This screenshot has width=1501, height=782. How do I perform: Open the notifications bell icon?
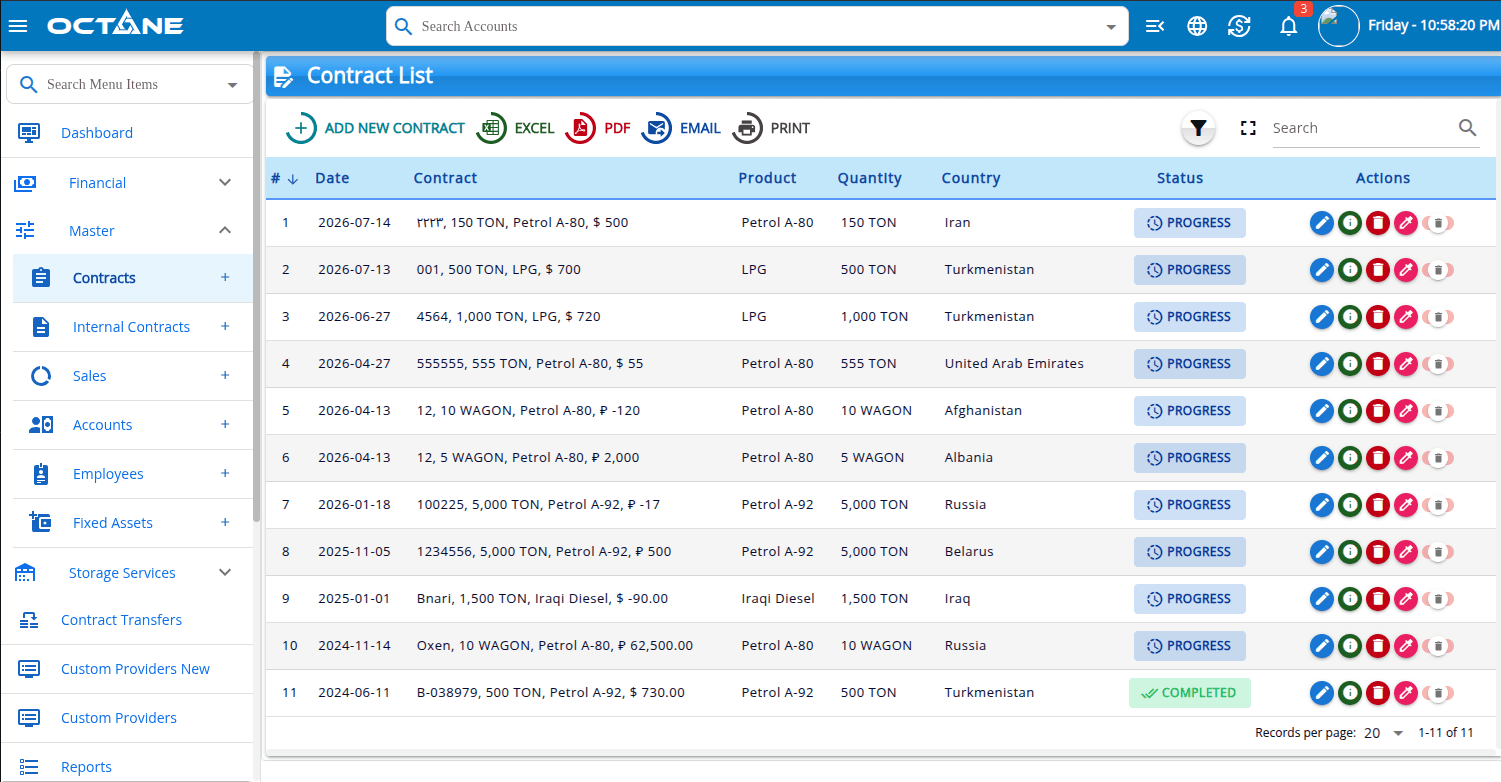coord(1289,26)
